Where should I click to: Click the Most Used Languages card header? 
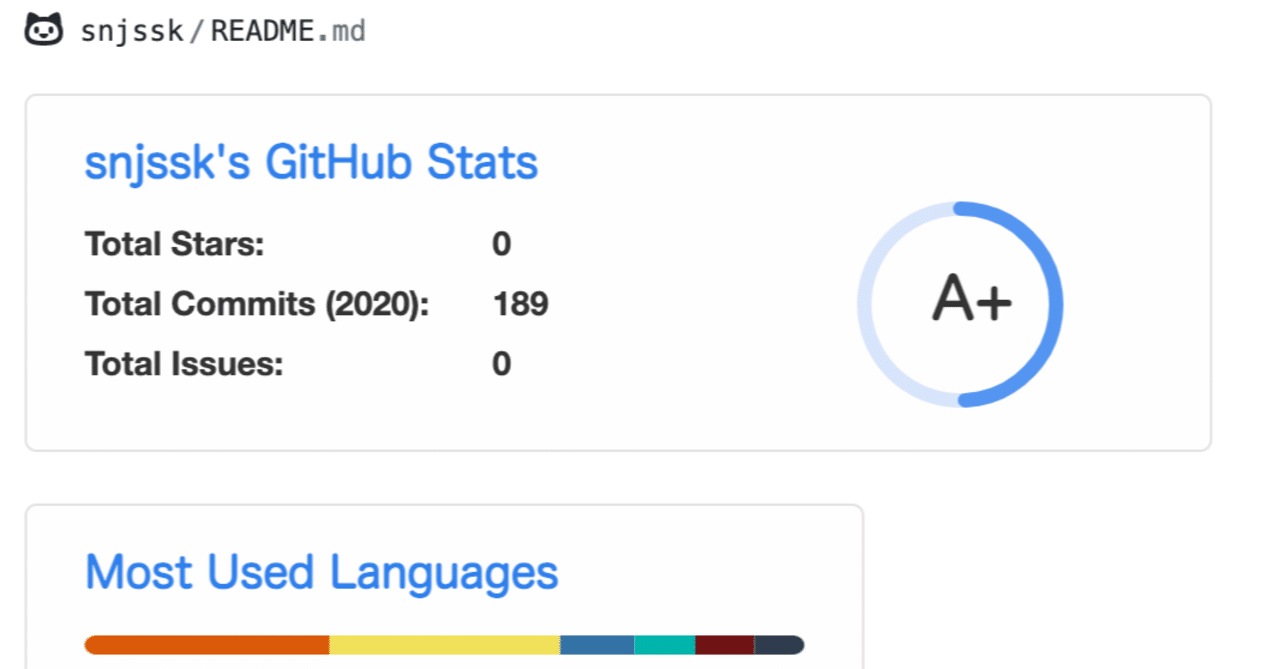(x=322, y=572)
